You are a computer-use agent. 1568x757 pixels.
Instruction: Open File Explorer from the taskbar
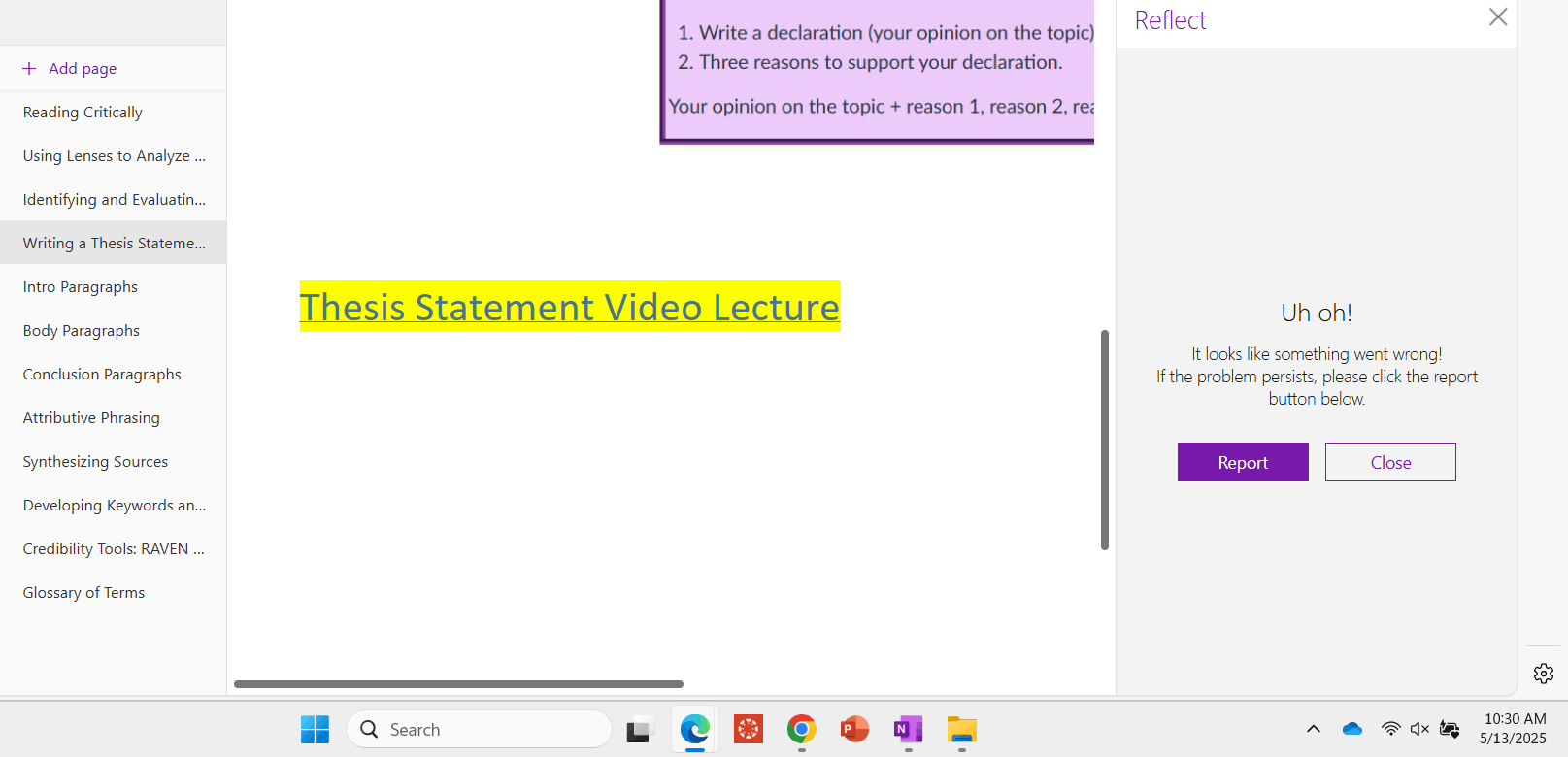coord(961,729)
